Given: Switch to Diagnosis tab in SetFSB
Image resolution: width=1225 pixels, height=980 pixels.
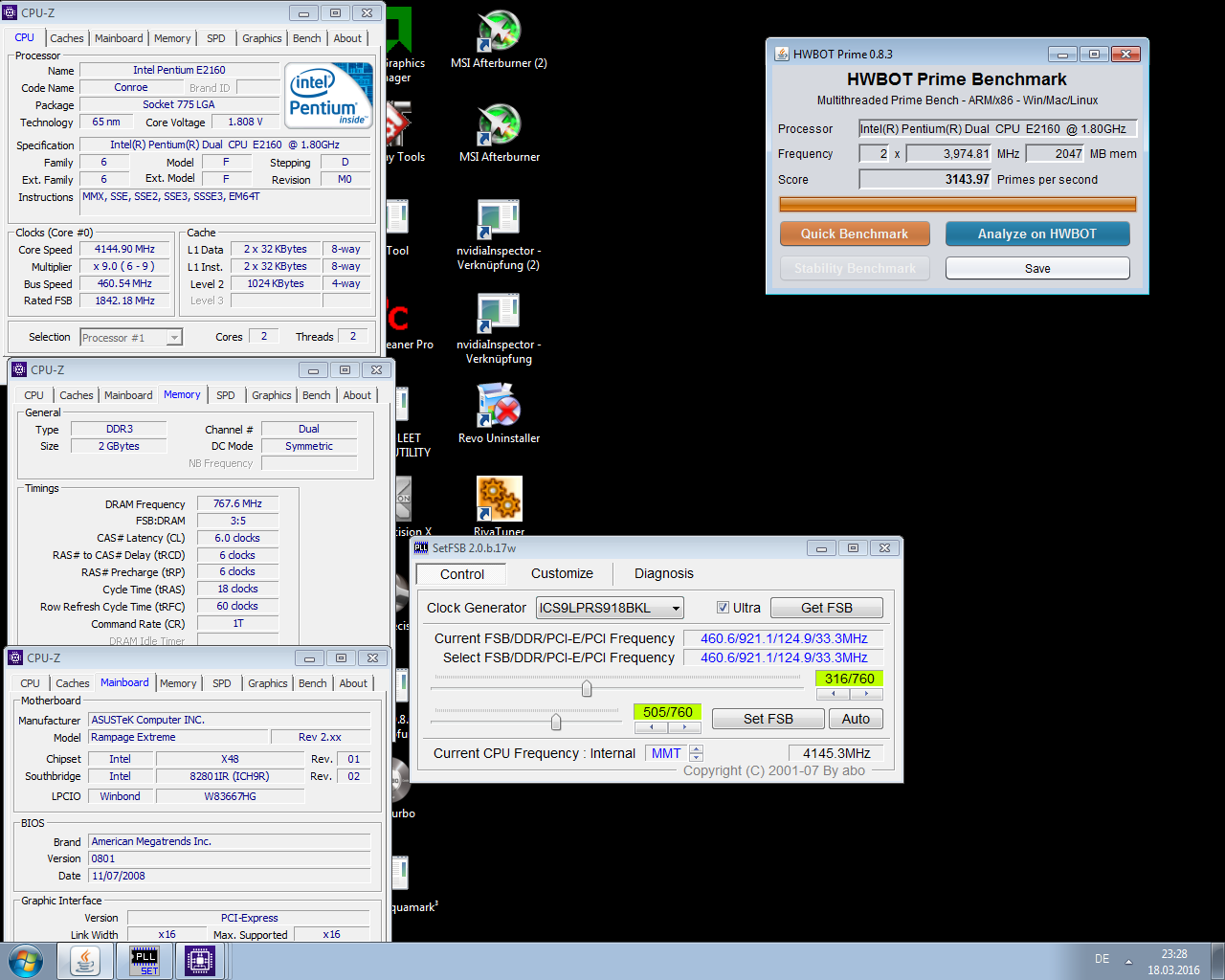Looking at the screenshot, I should [664, 573].
